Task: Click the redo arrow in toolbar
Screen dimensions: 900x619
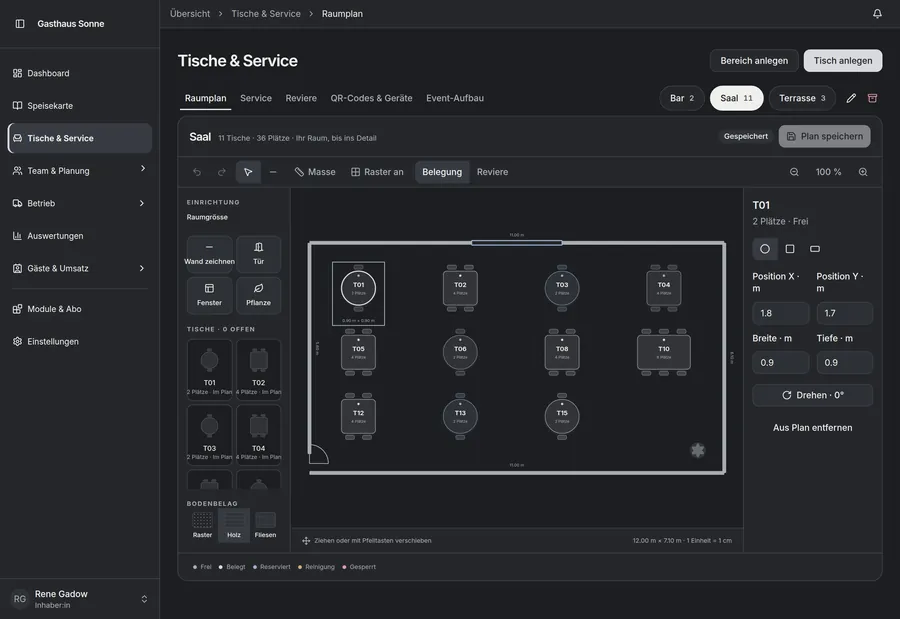Action: click(x=222, y=172)
